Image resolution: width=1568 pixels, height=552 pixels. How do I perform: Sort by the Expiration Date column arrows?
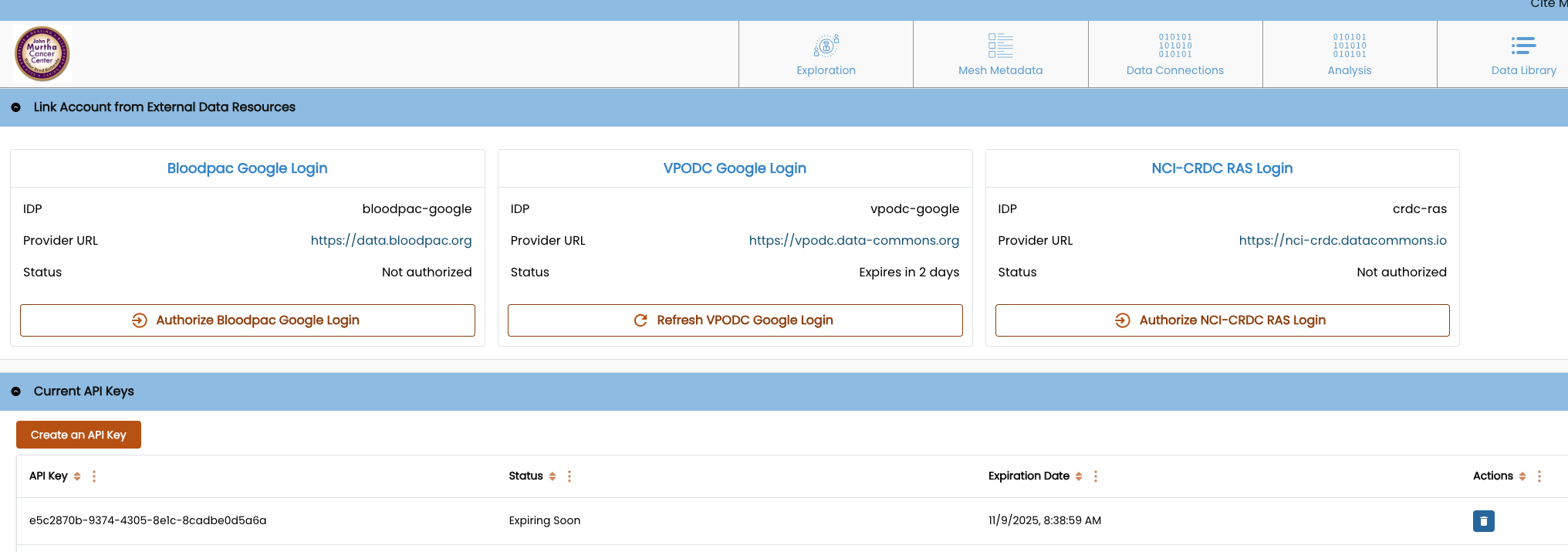pos(1079,476)
